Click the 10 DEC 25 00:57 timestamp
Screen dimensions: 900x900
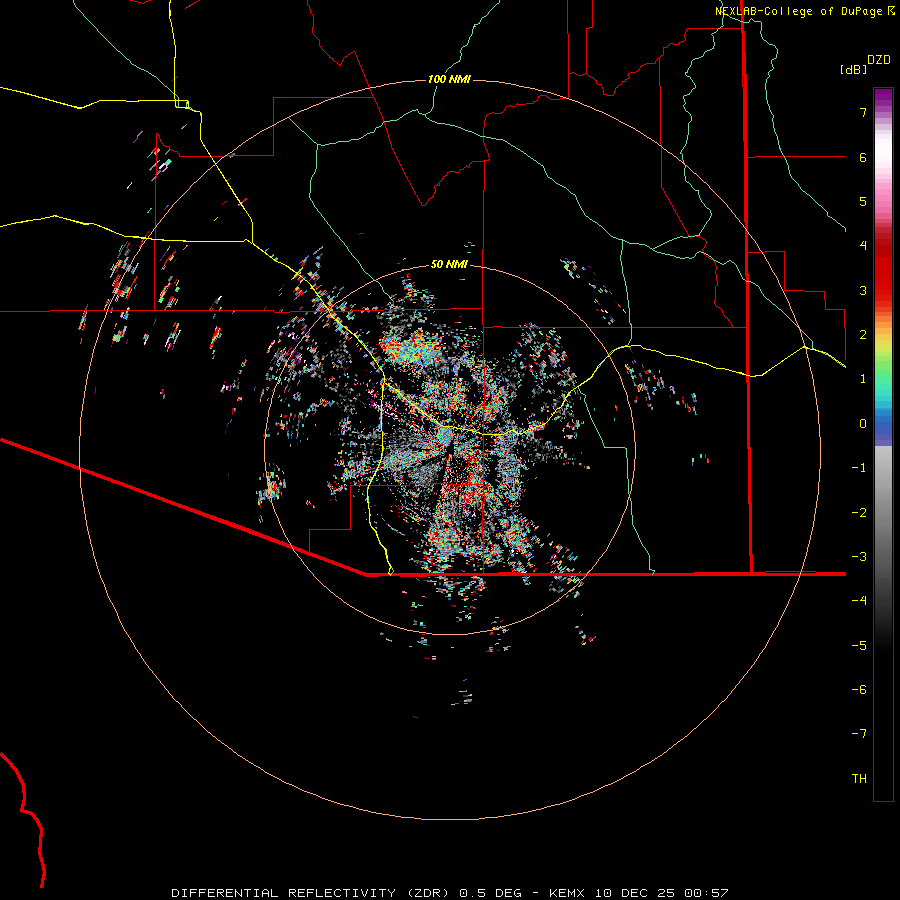click(661, 893)
